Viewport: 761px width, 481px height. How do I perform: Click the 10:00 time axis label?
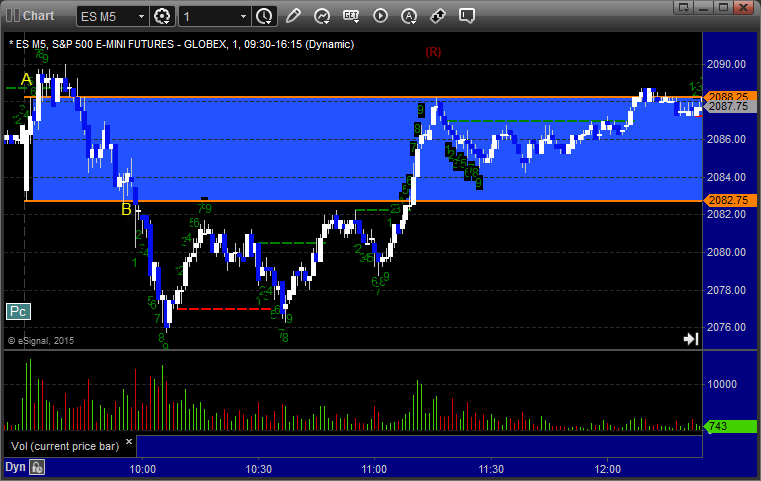(x=142, y=469)
